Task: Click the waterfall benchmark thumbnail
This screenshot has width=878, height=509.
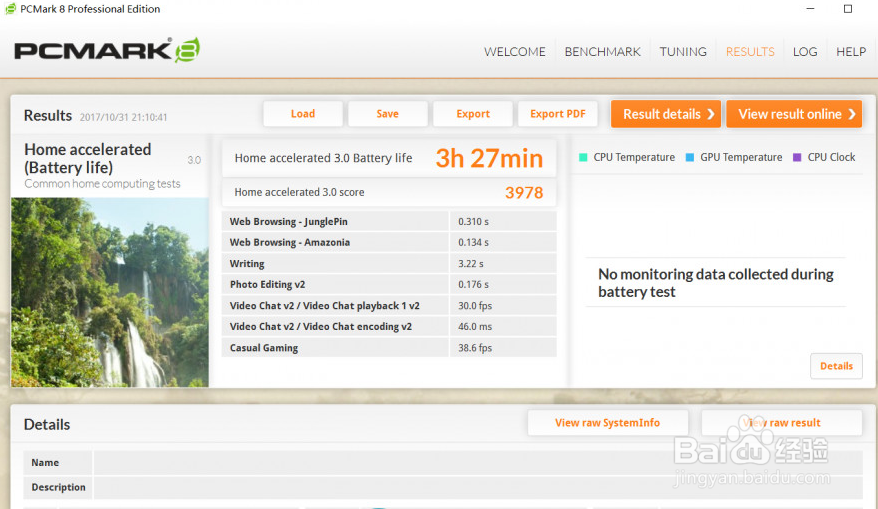Action: pos(110,292)
